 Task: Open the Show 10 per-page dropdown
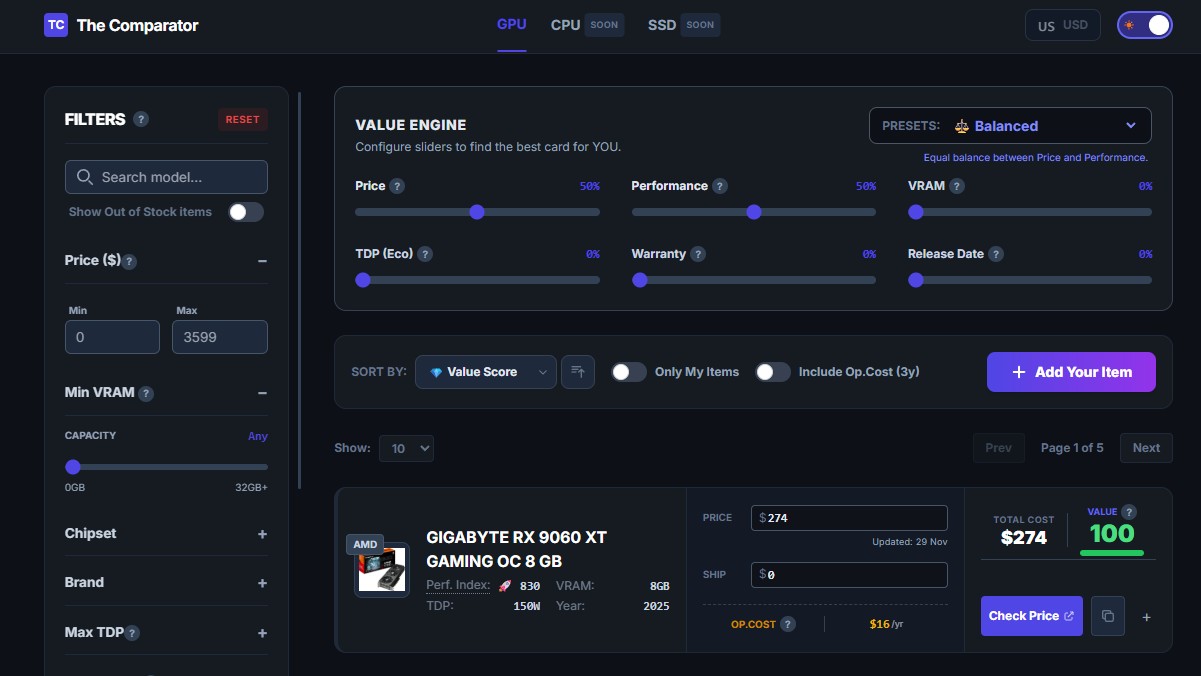[406, 448]
